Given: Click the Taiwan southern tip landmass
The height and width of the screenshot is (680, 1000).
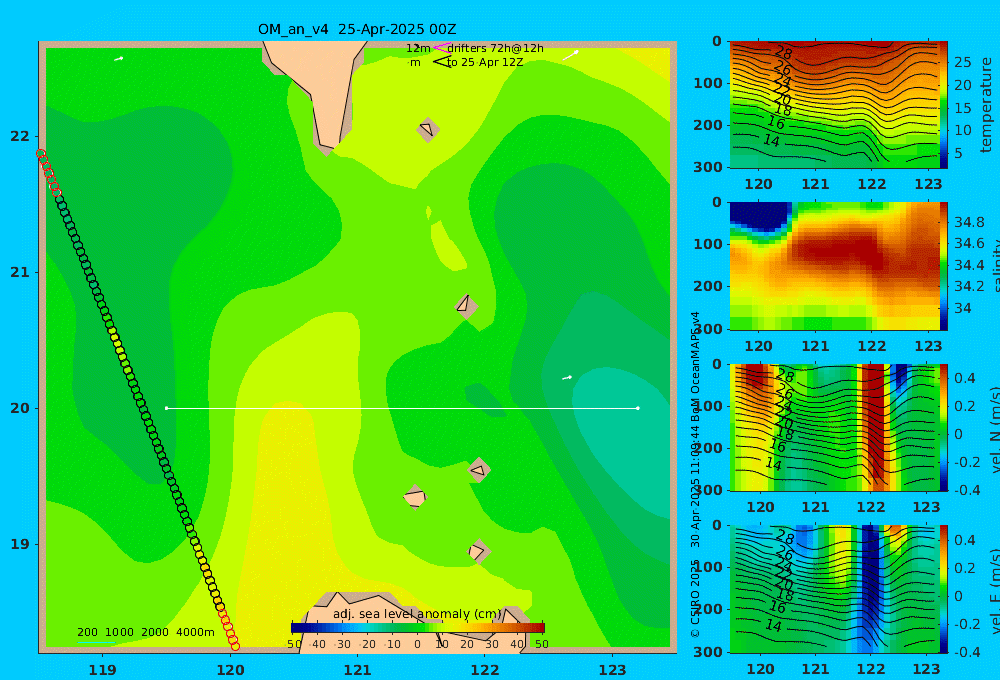Looking at the screenshot, I should 319,89.
